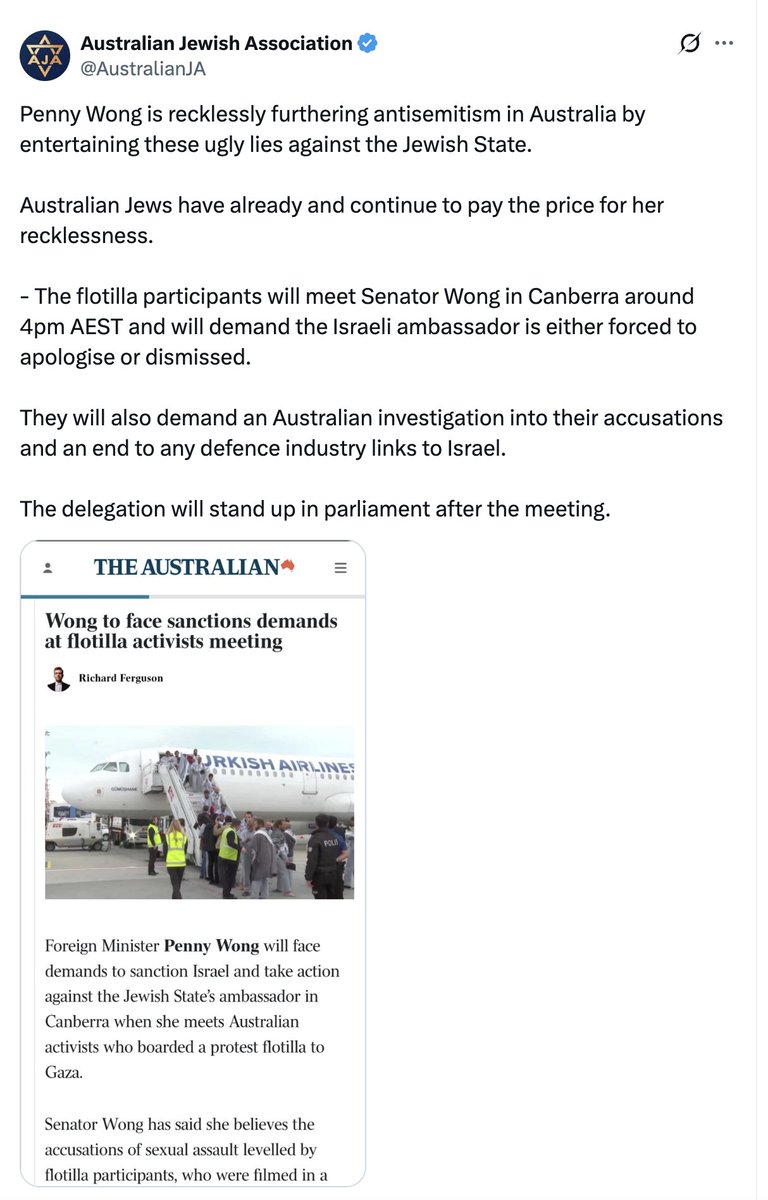Open the three-dot more options menu
Screen dimensions: 768x1200
tap(725, 43)
